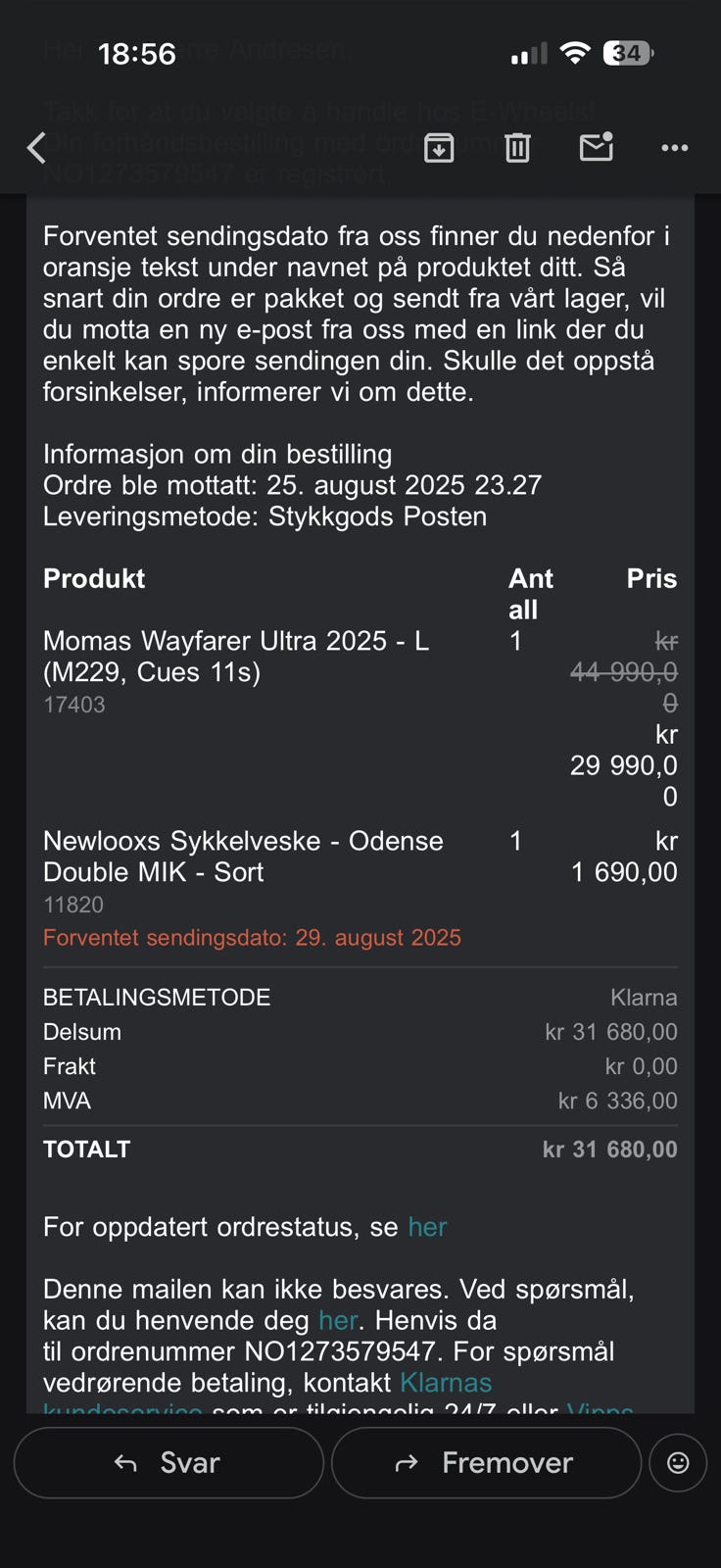Tap the back arrow icon
The width and height of the screenshot is (721, 1568).
(x=36, y=148)
